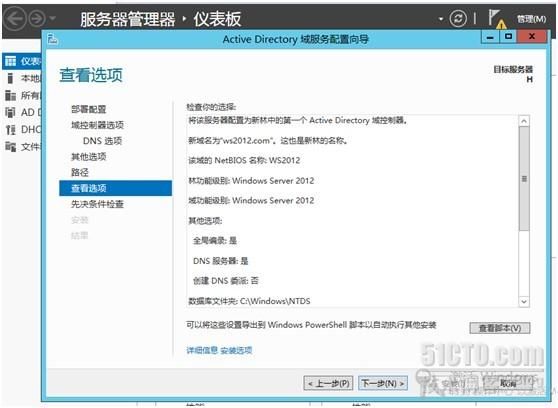The image size is (558, 408).
Task: Click scroll down arrow of review box
Action: coord(524,302)
